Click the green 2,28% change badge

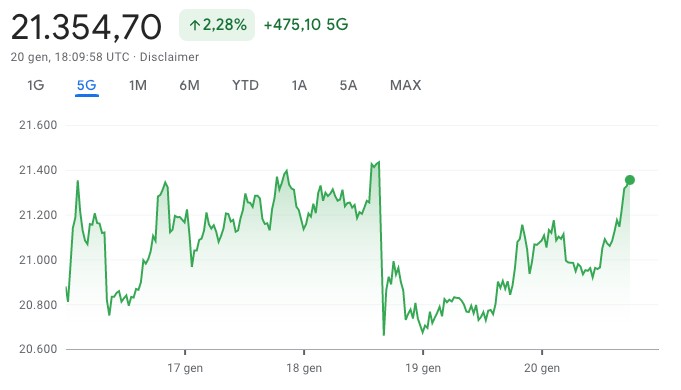click(x=217, y=25)
